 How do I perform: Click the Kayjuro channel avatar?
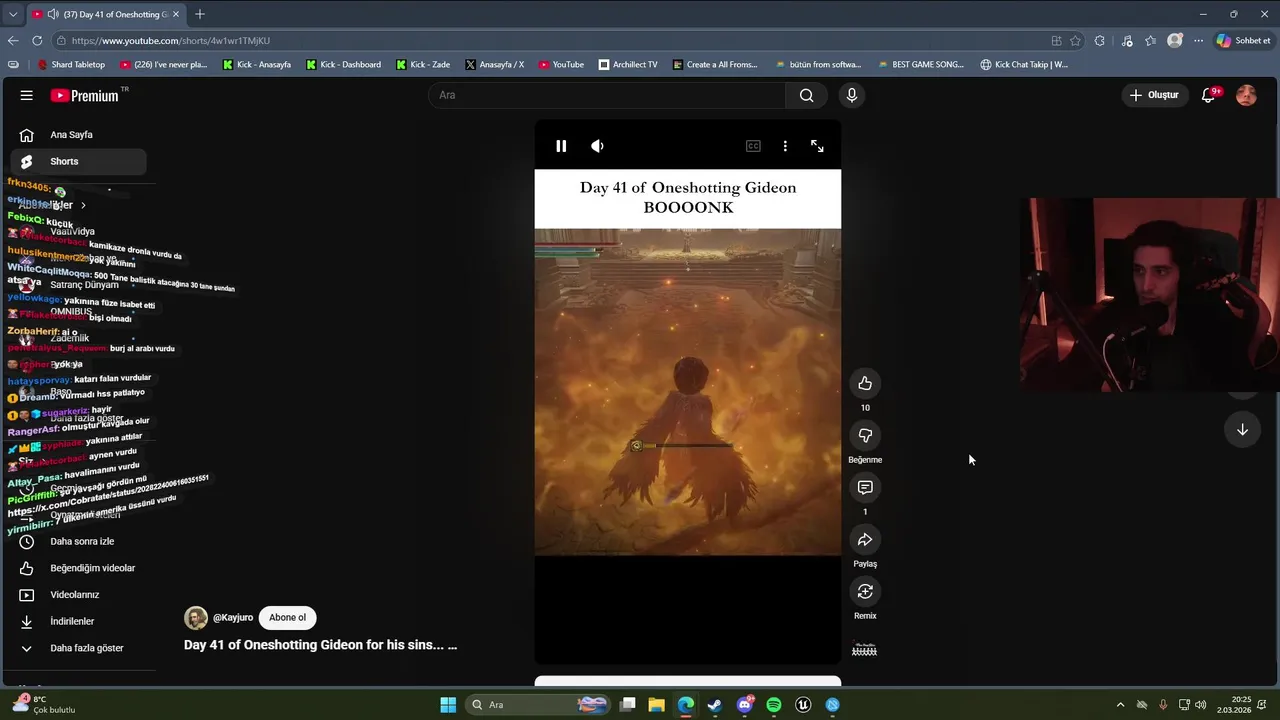(x=196, y=618)
